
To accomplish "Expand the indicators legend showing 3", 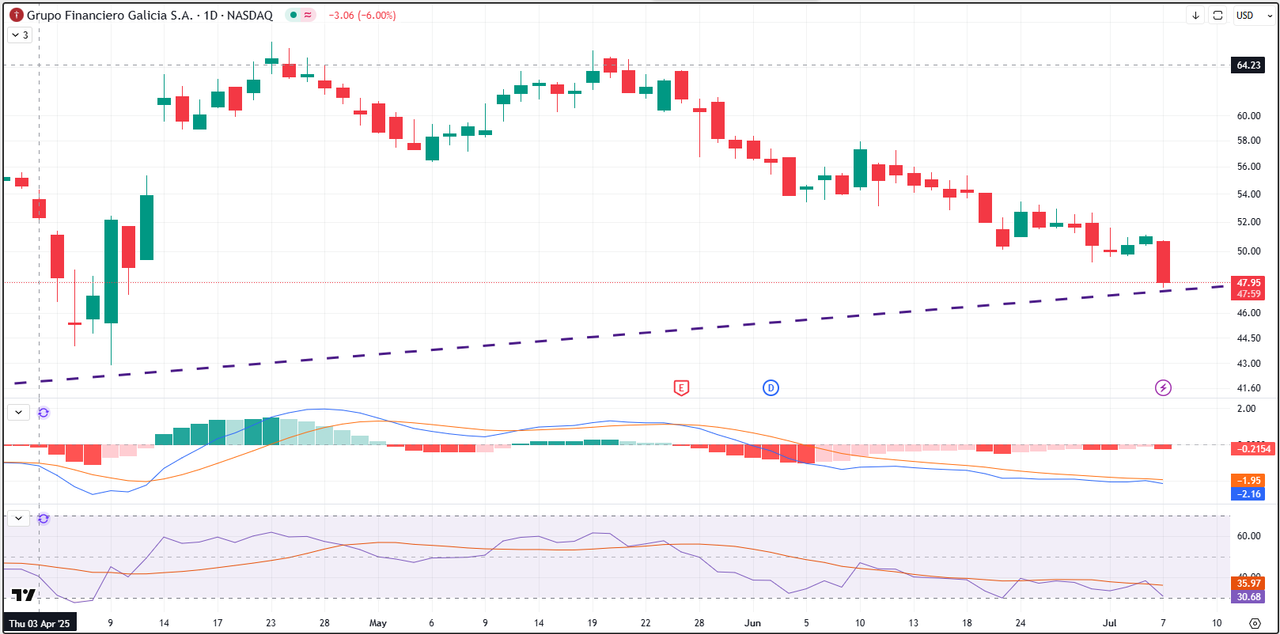I will pyautogui.click(x=20, y=34).
